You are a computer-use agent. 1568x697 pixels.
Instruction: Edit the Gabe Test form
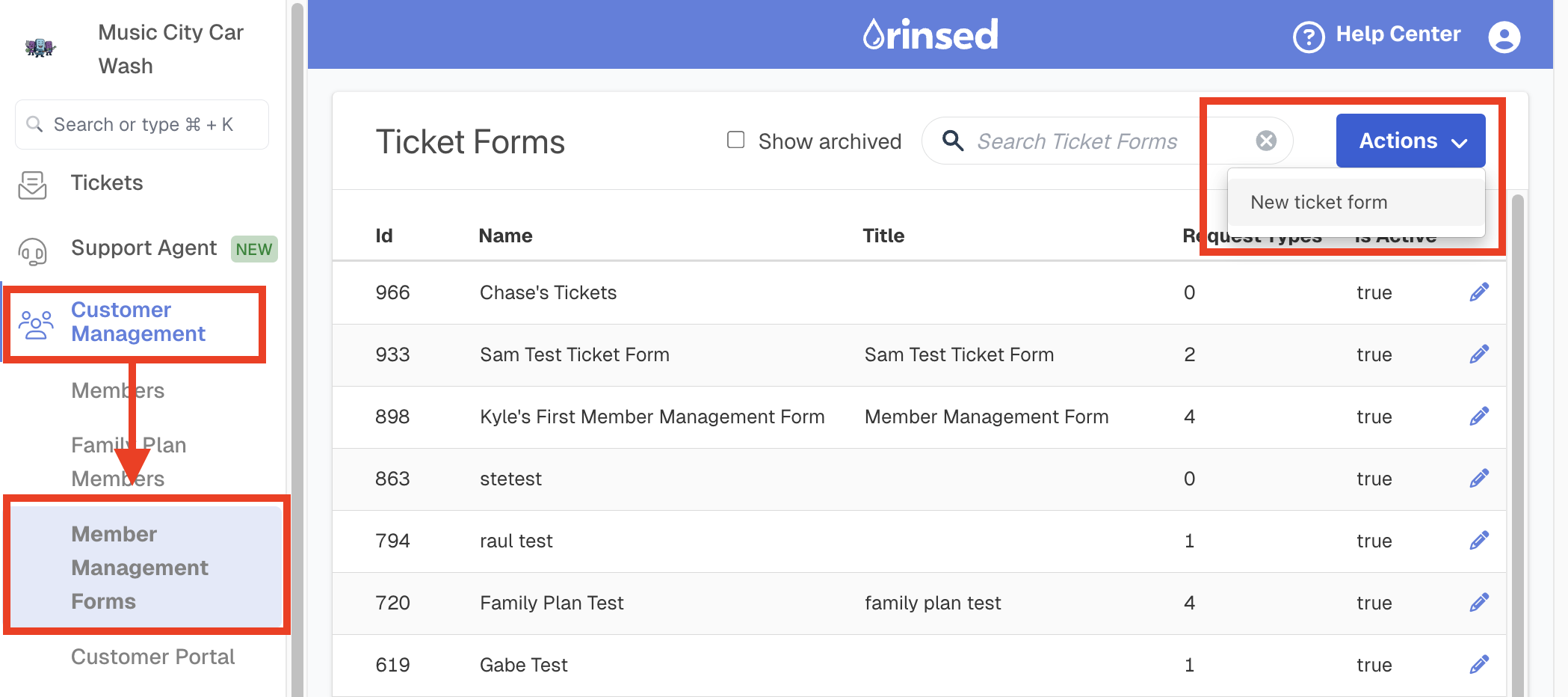point(1479,665)
